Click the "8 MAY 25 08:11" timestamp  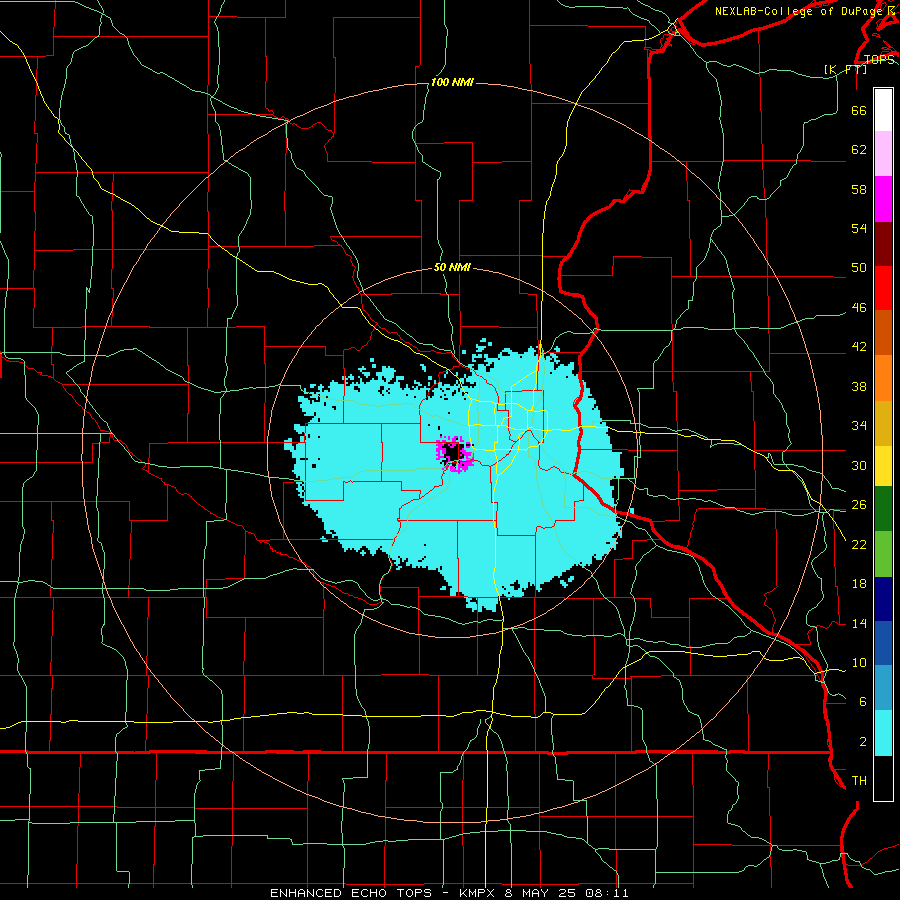tap(567, 893)
